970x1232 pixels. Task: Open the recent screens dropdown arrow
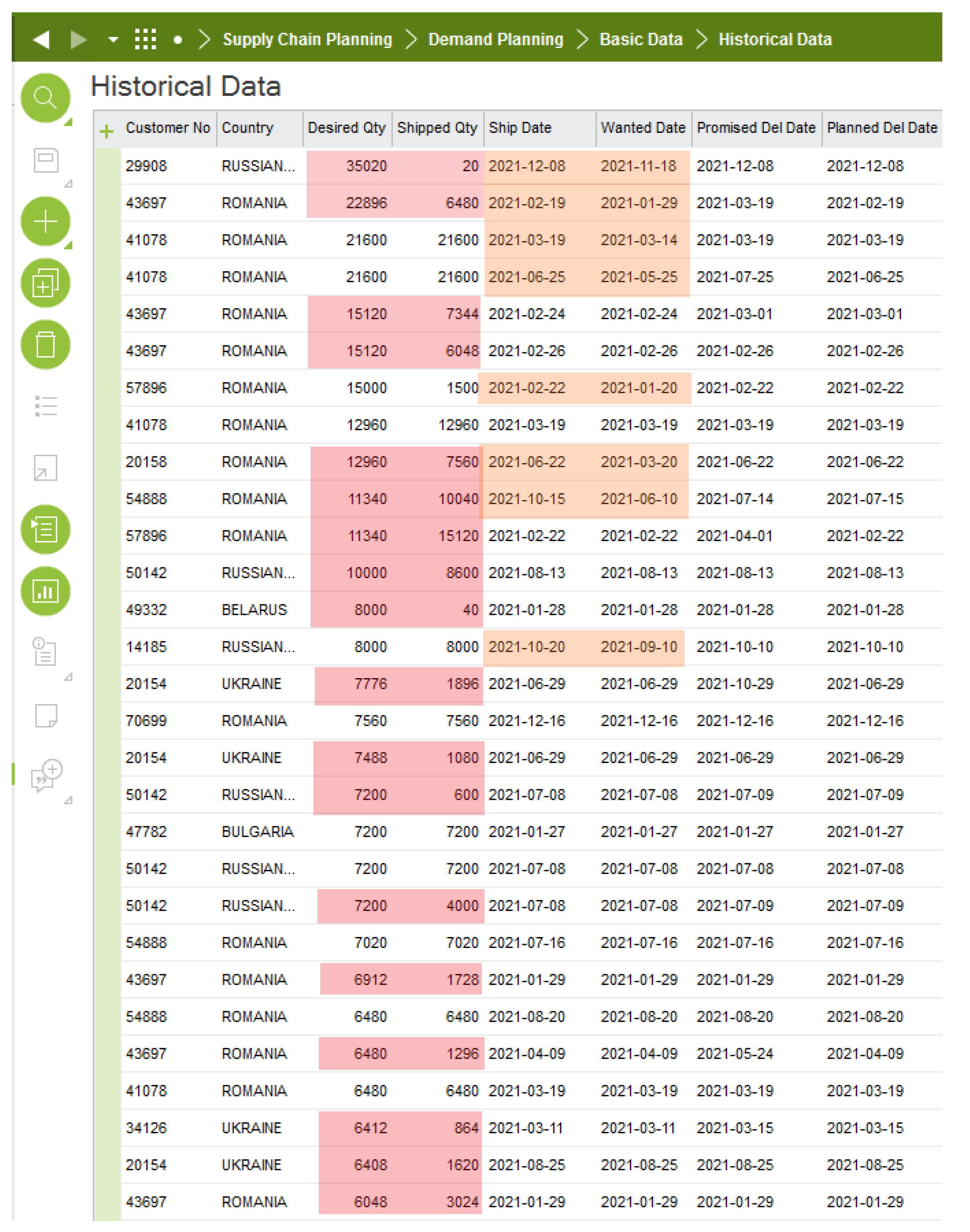[113, 39]
